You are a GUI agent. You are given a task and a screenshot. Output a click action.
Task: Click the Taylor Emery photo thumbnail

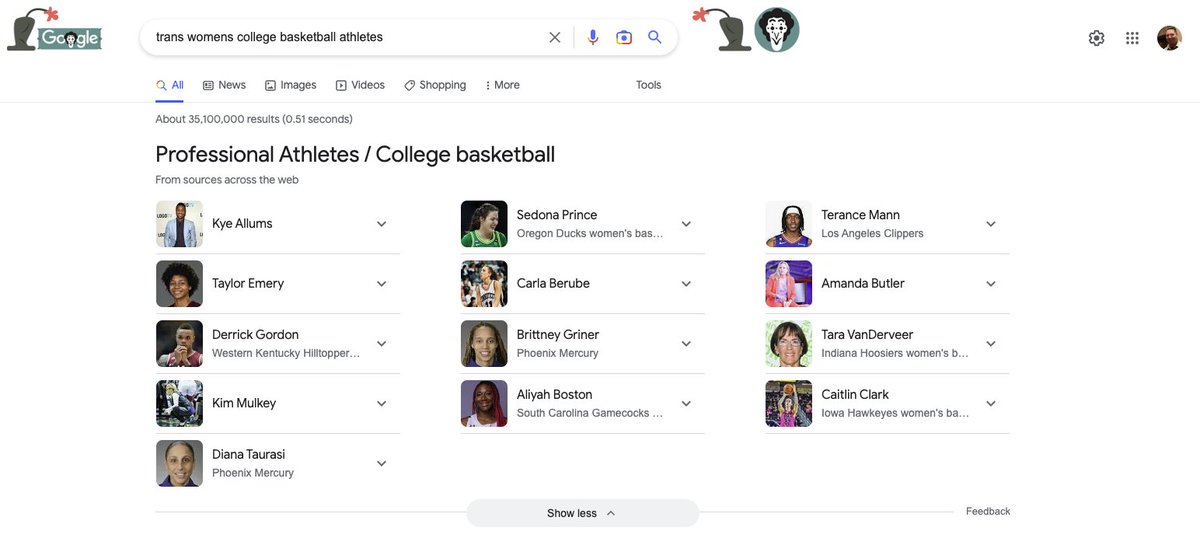pyautogui.click(x=179, y=284)
